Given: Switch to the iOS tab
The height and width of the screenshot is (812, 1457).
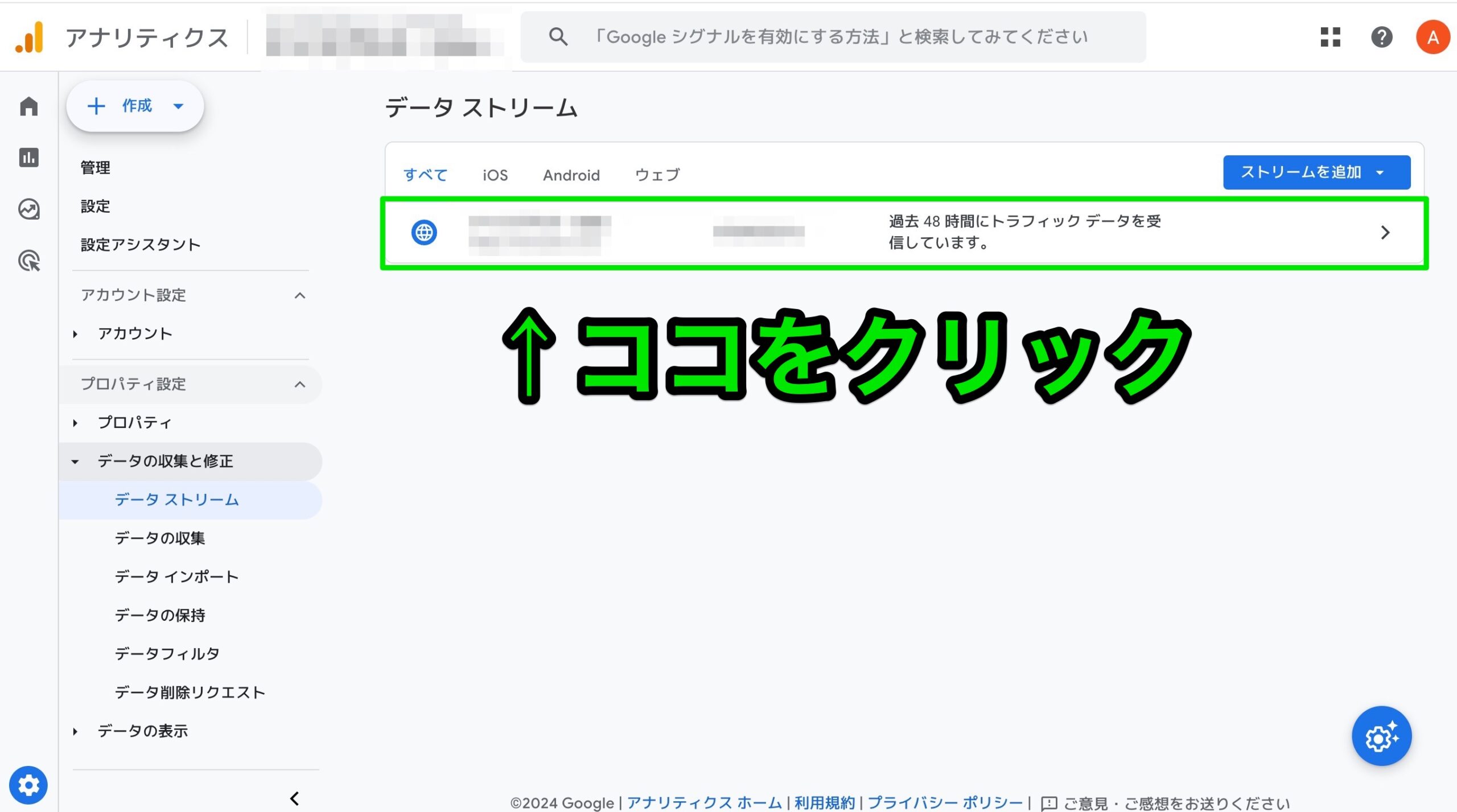Looking at the screenshot, I should pyautogui.click(x=495, y=175).
